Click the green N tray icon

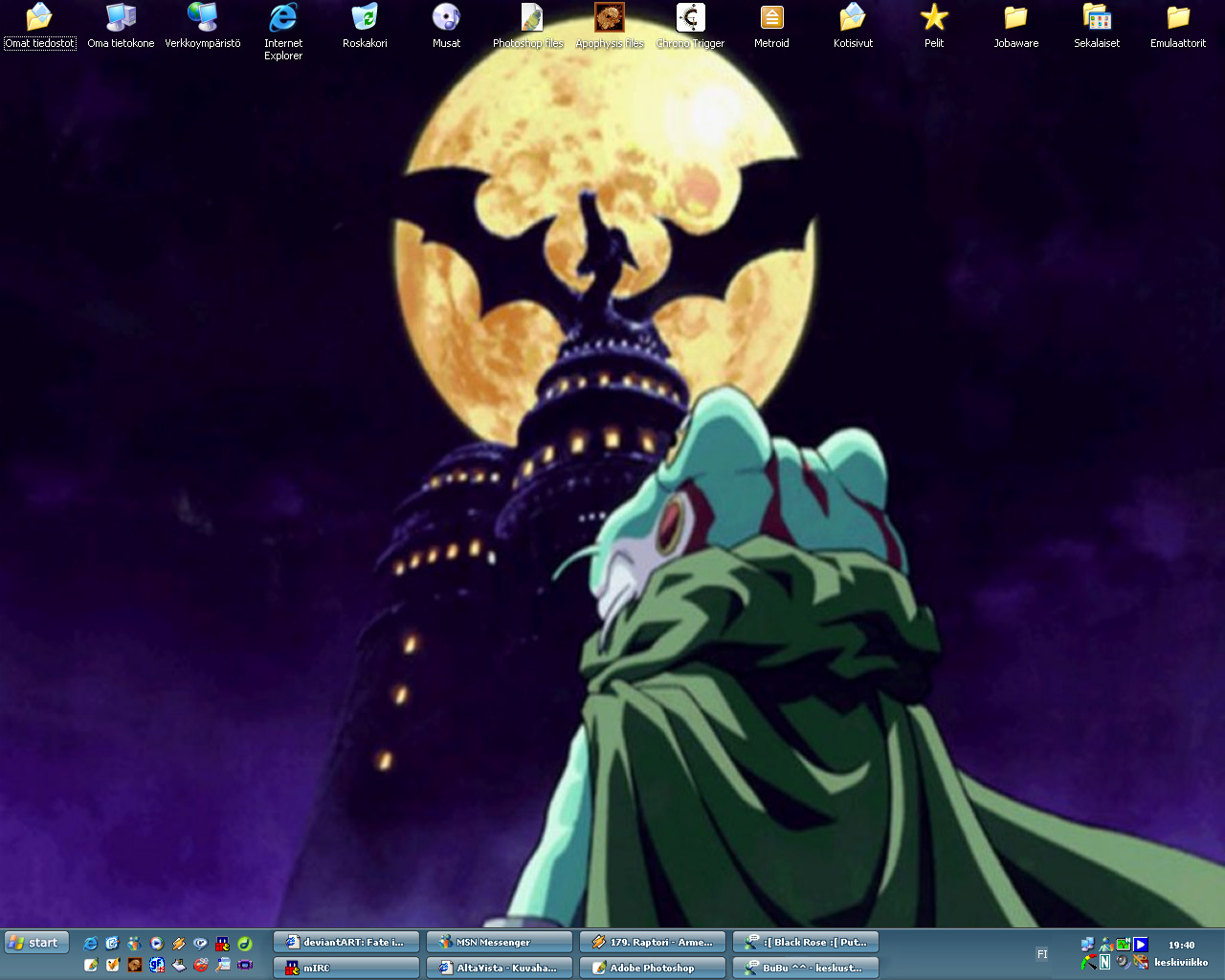coord(1104,962)
